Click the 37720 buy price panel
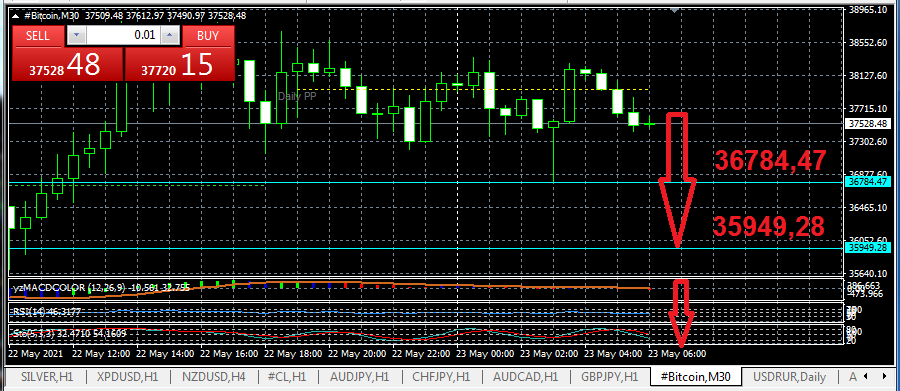This screenshot has width=900, height=391. point(180,64)
